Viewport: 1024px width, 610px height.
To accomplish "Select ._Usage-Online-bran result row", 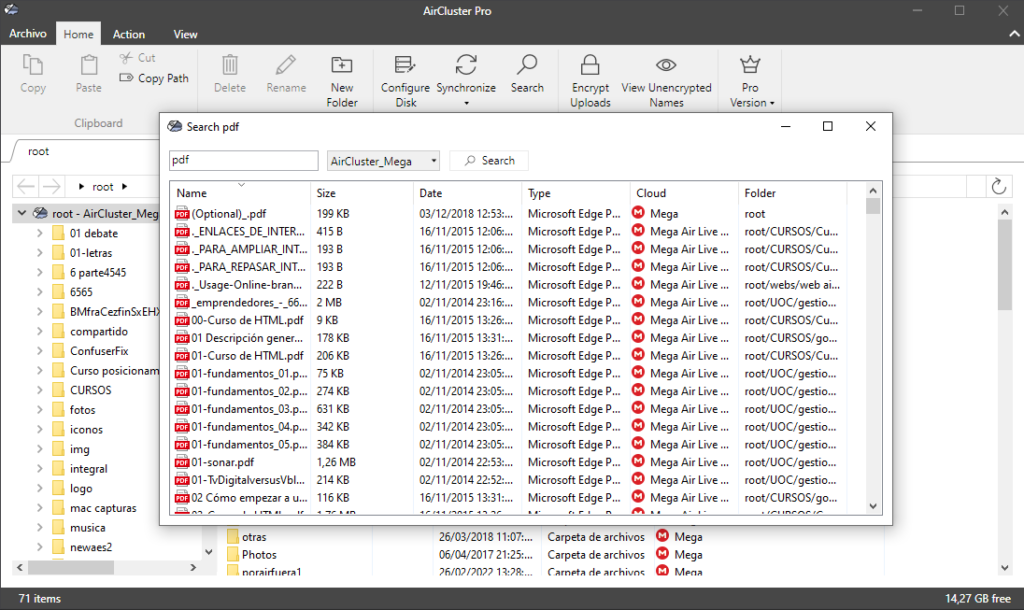I will 510,285.
